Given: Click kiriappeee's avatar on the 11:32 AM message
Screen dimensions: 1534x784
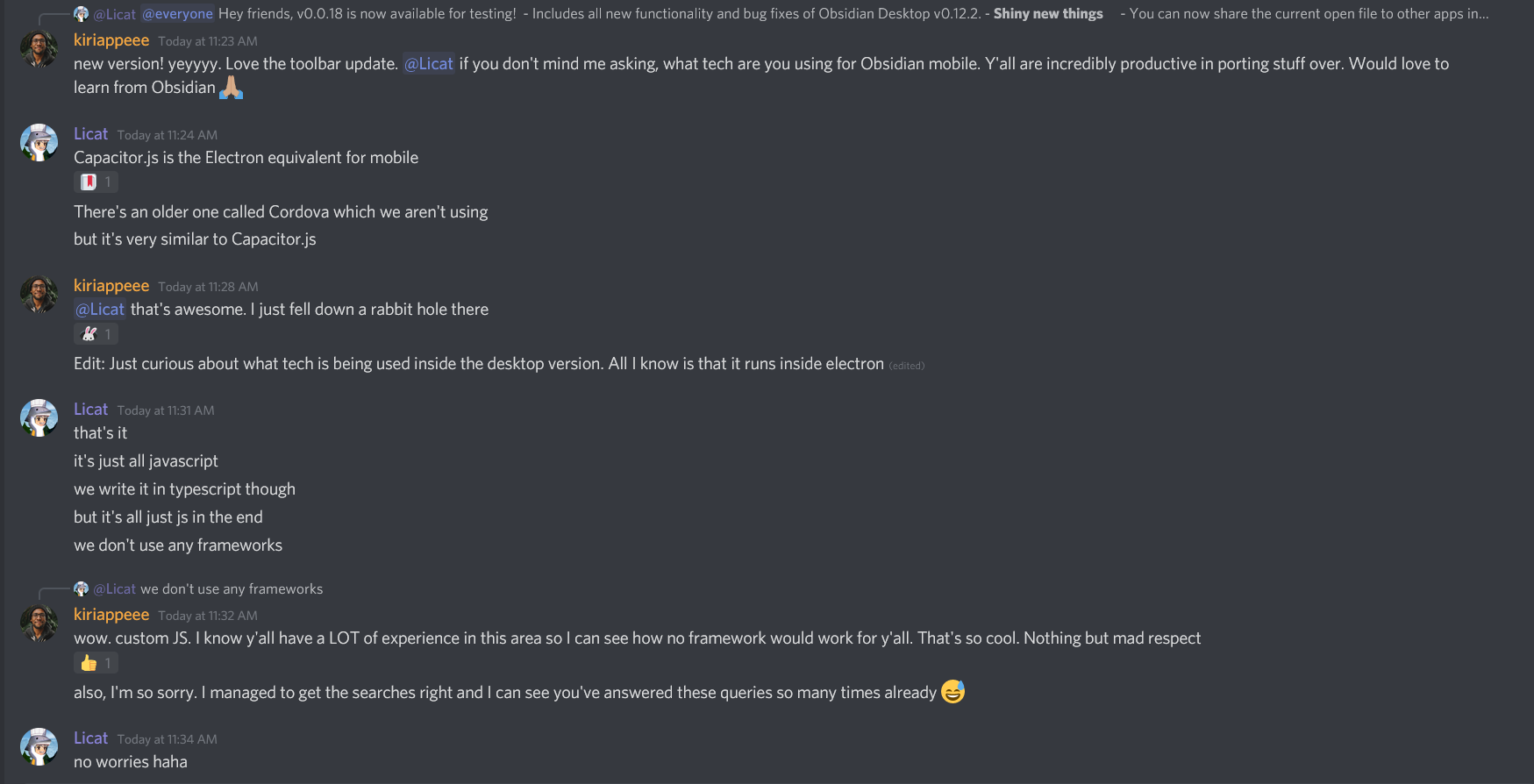Looking at the screenshot, I should (39, 624).
